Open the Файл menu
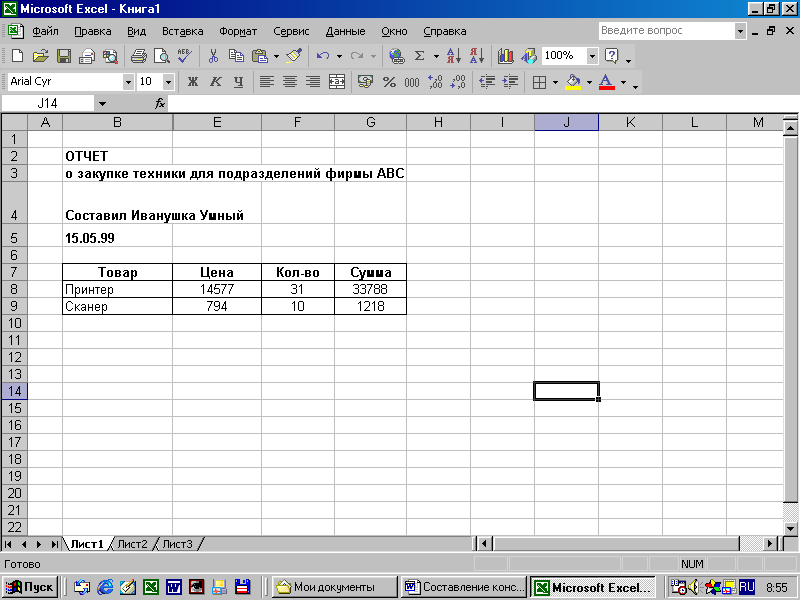Image resolution: width=800 pixels, height=600 pixels. coord(45,31)
